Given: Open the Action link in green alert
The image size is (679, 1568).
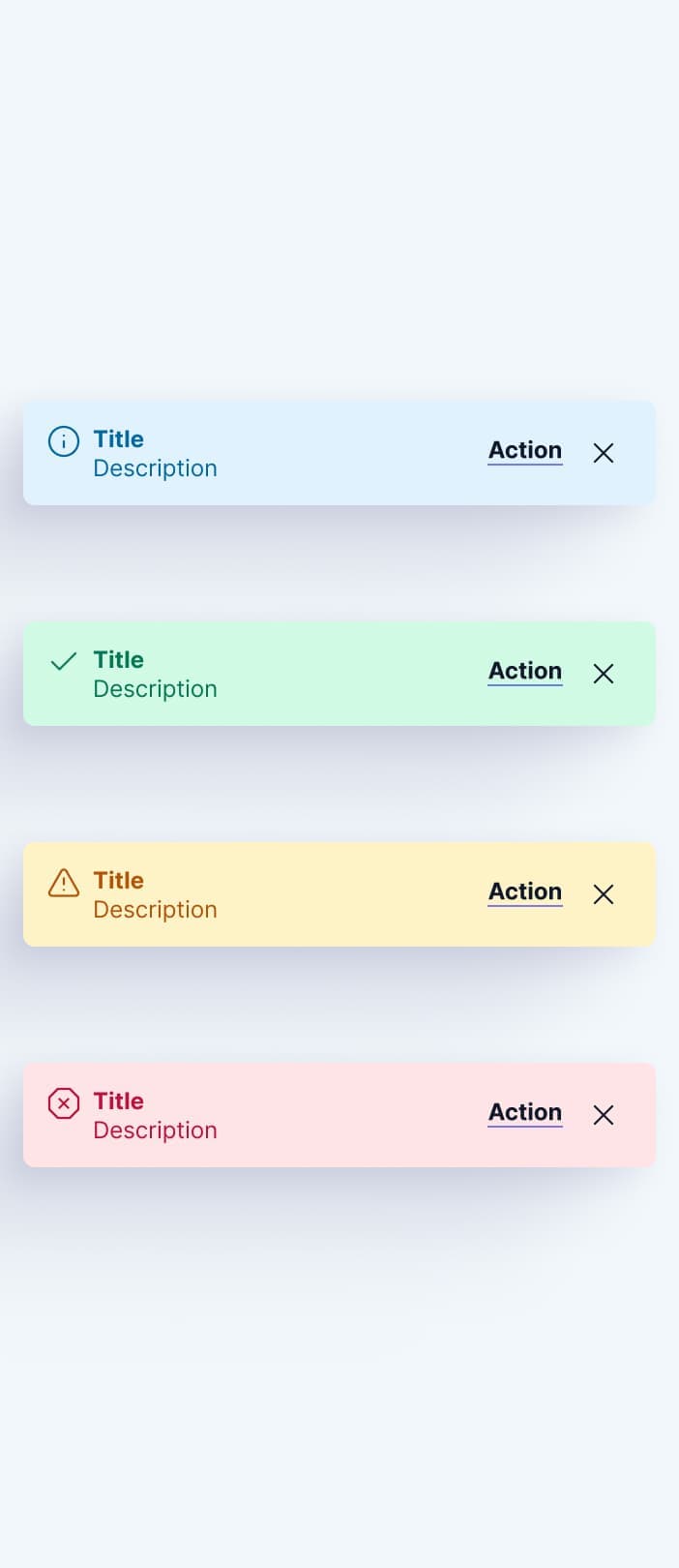Looking at the screenshot, I should click(x=525, y=672).
